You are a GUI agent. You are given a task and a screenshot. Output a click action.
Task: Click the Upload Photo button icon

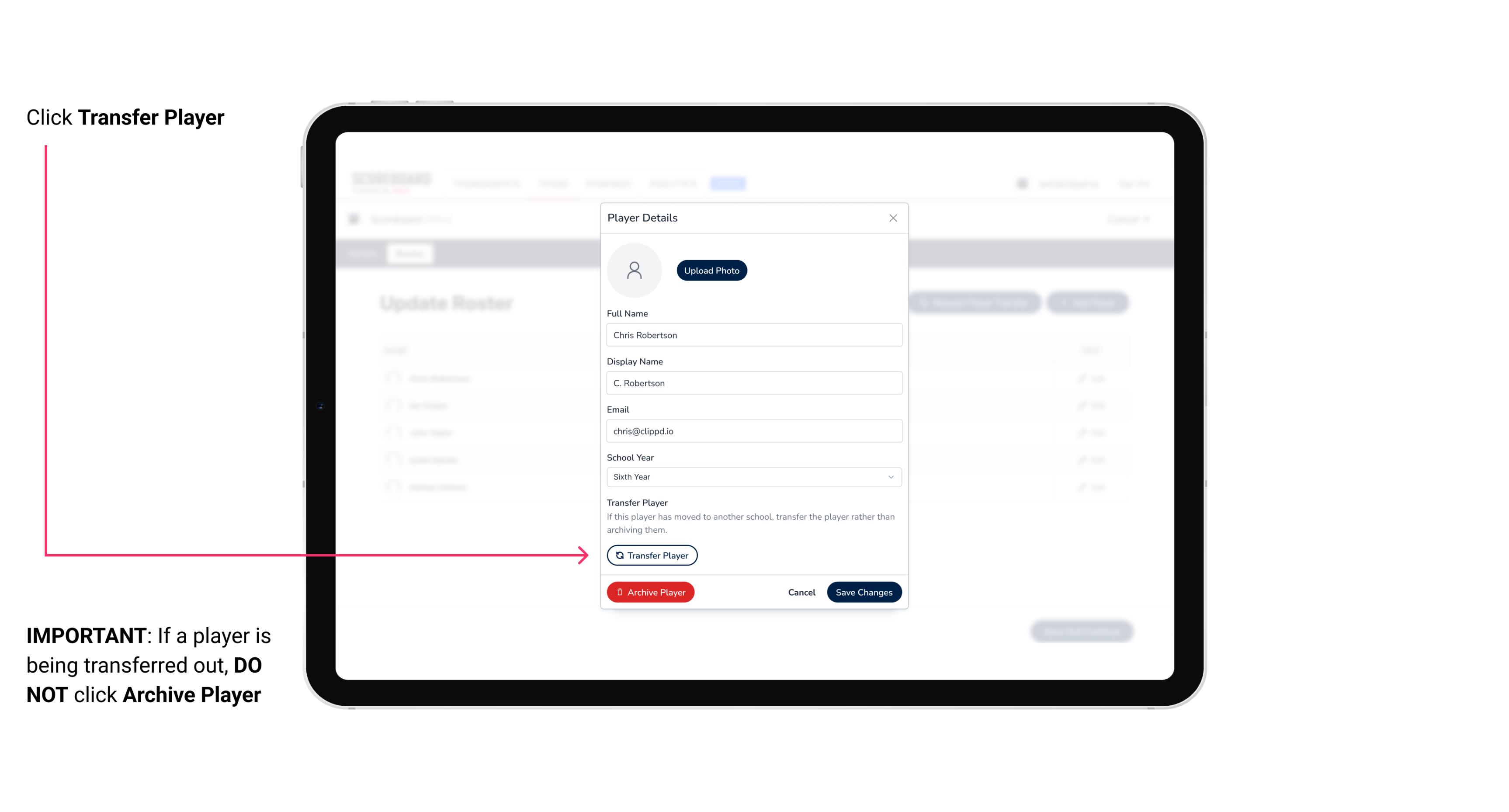[712, 271]
